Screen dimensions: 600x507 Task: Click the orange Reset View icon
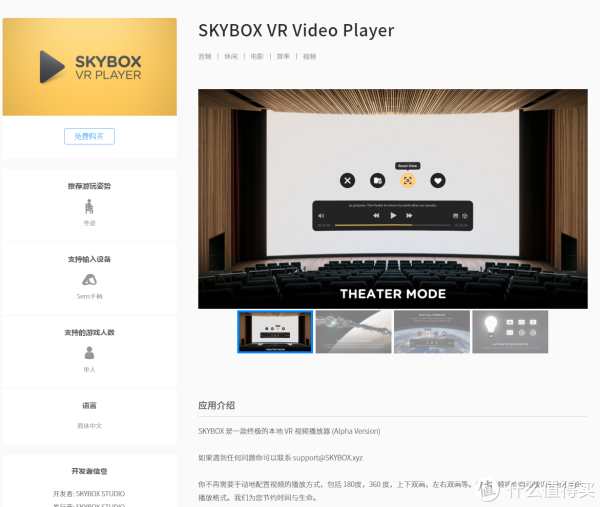(x=408, y=180)
